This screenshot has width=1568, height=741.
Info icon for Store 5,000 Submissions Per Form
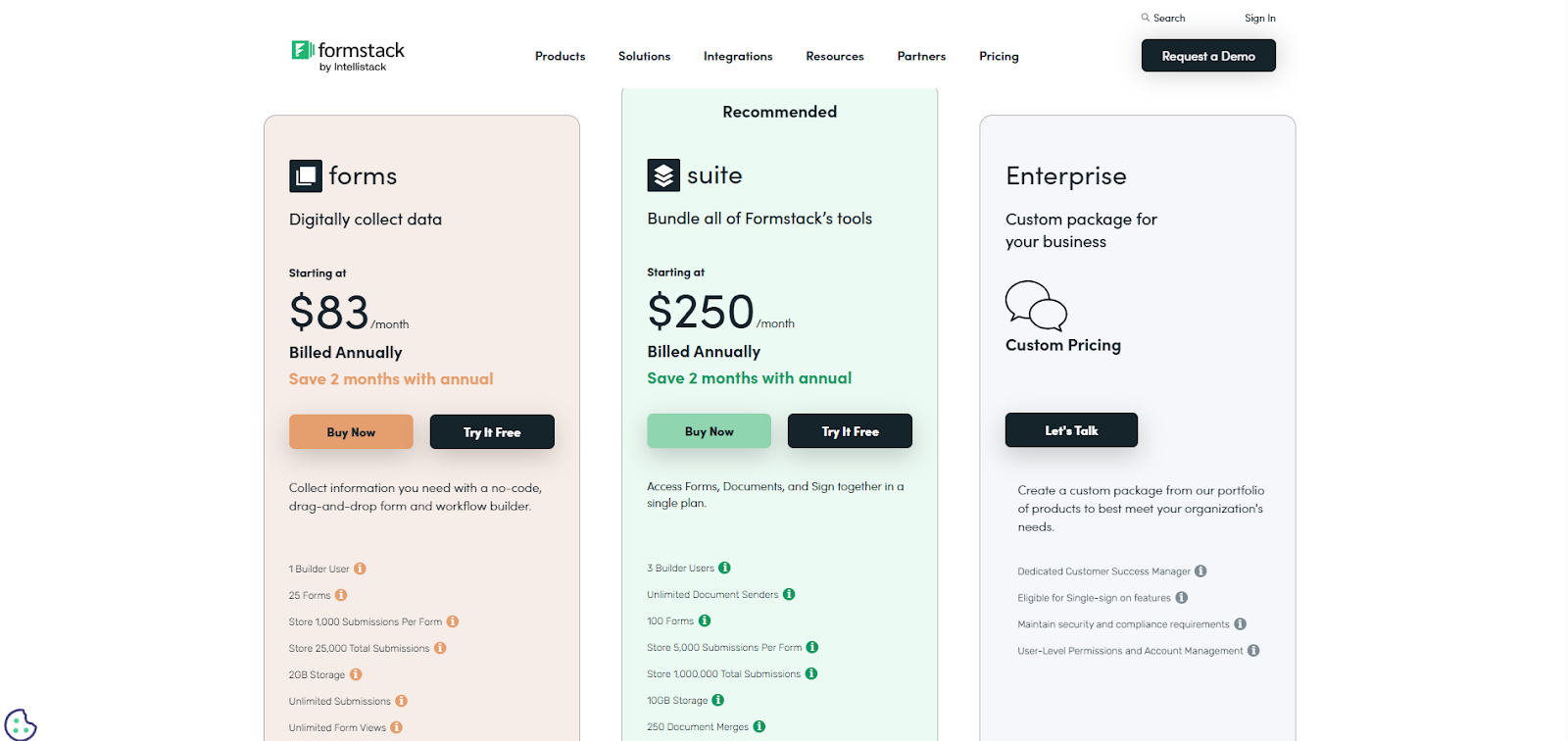tap(812, 647)
